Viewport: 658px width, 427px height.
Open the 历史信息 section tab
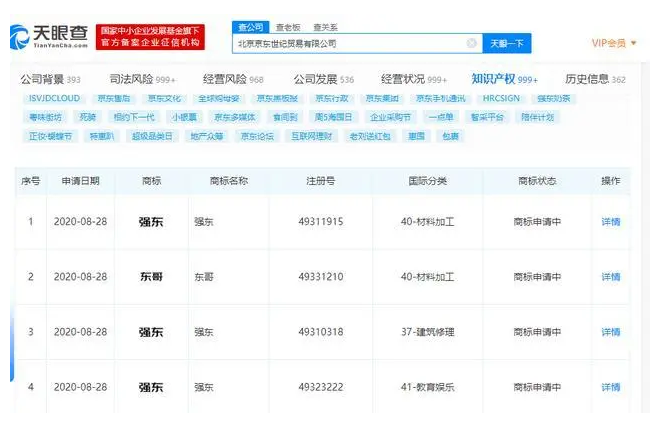[595, 79]
